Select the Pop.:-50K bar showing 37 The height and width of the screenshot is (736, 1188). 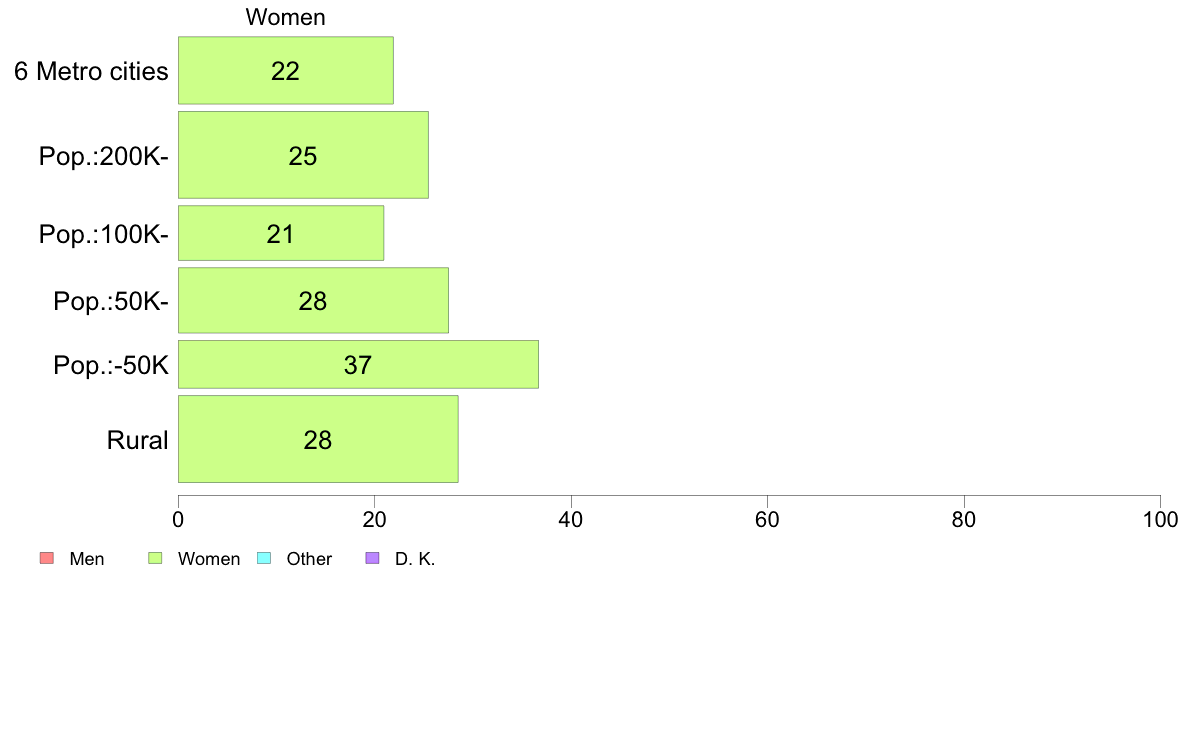pos(358,365)
